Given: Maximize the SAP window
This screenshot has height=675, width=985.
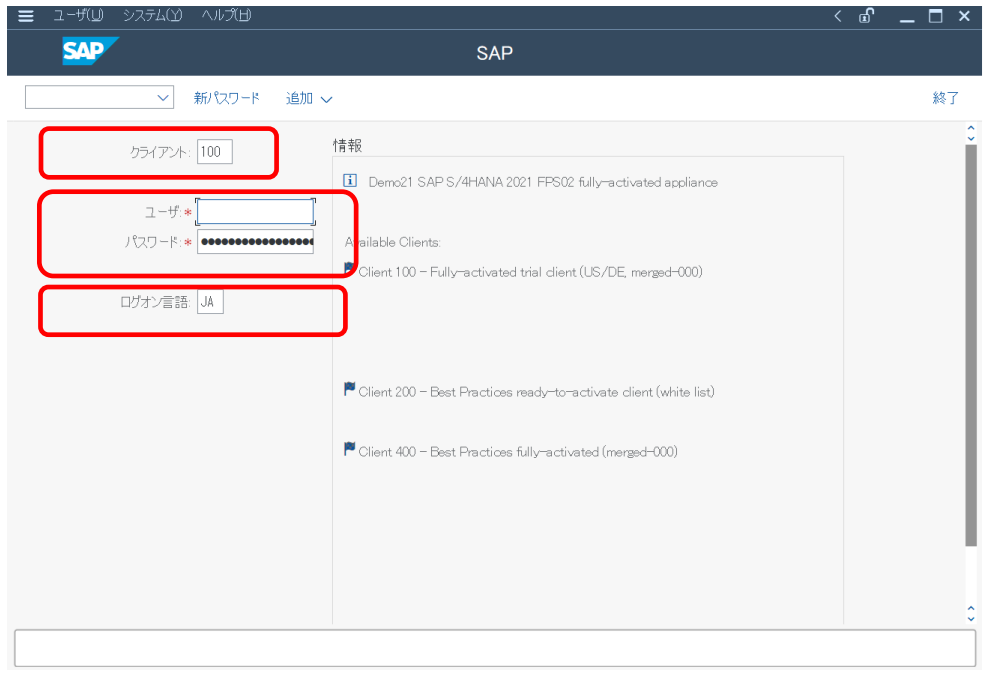Looking at the screenshot, I should click(x=935, y=16).
